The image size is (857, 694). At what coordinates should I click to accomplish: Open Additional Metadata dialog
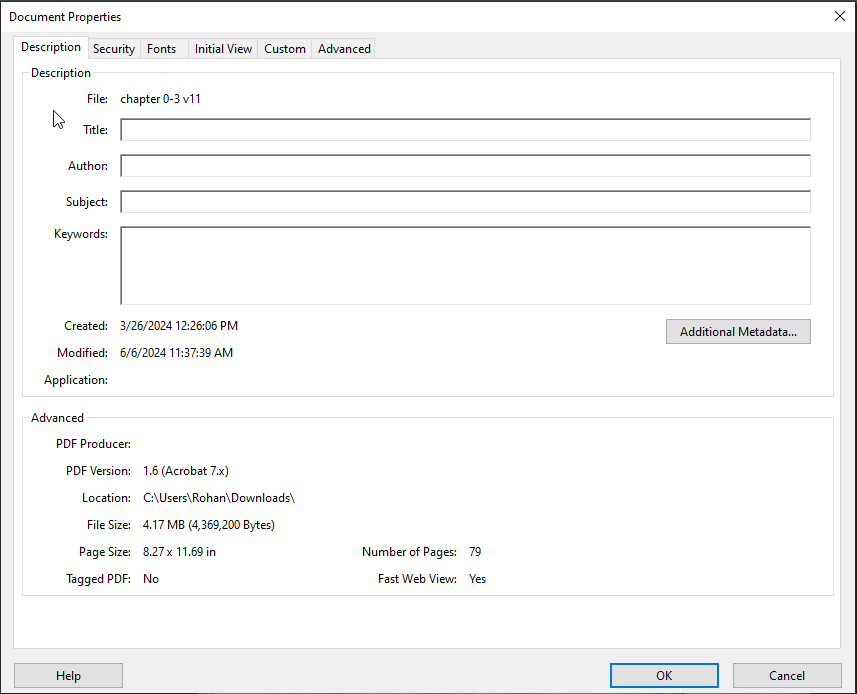[738, 332]
